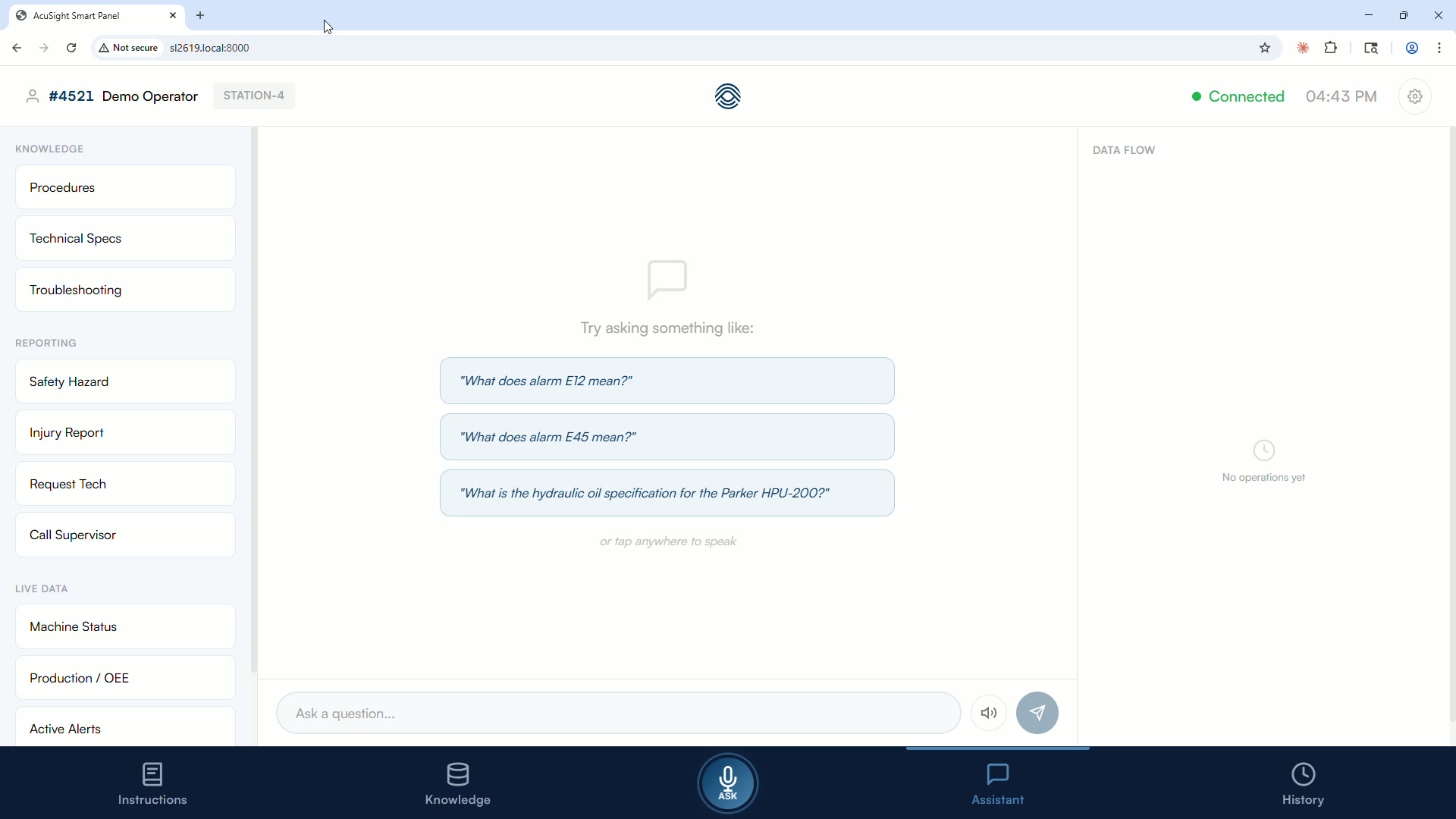The image size is (1456, 819).
Task: Click the chat bubble icon above suggestions
Action: (667, 280)
